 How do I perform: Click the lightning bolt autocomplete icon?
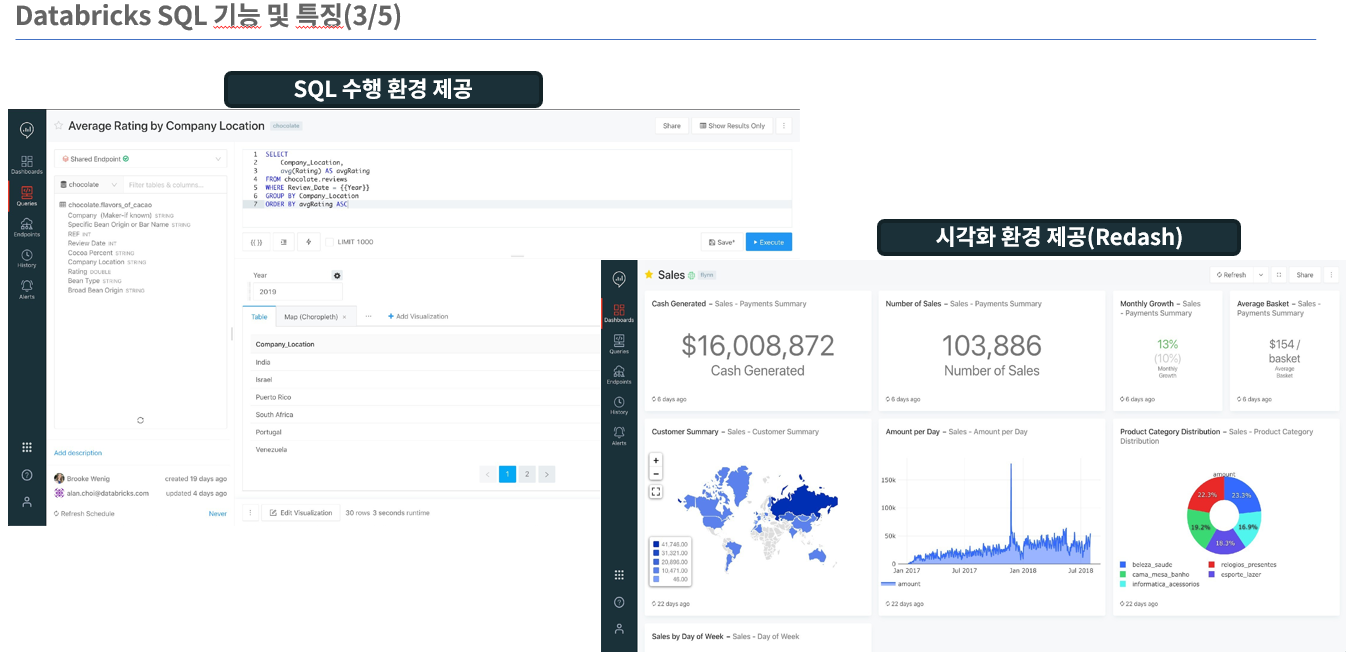(309, 242)
